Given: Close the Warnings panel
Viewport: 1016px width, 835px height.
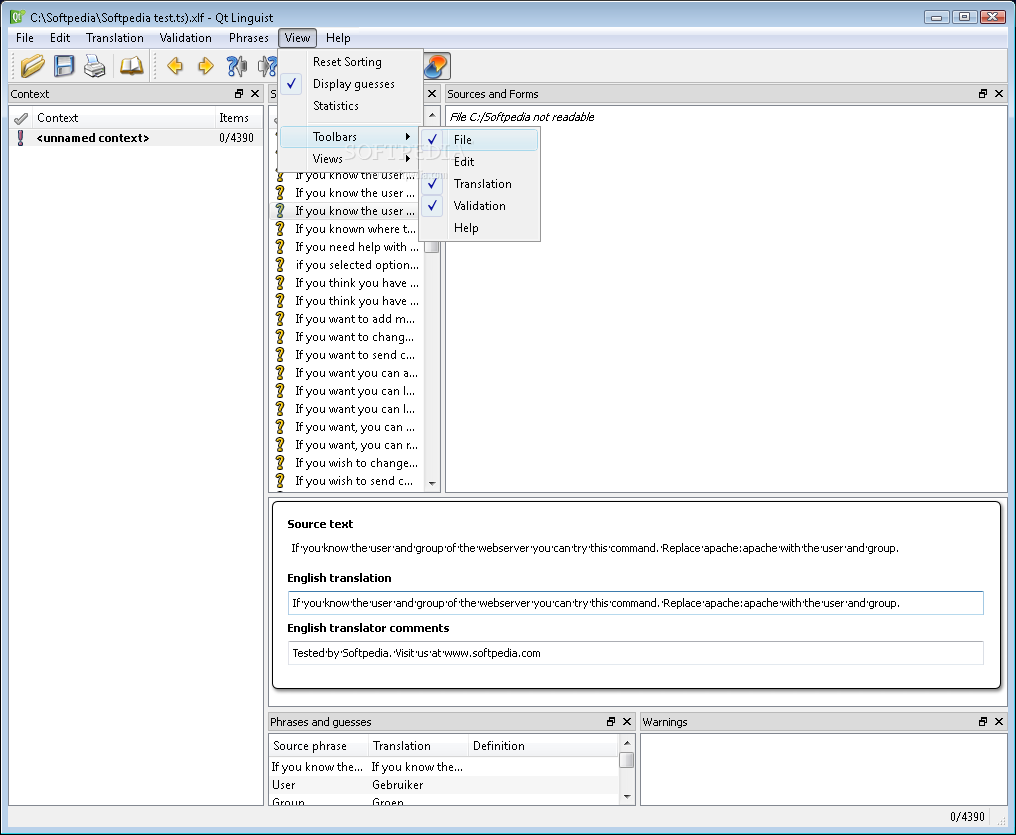Looking at the screenshot, I should [999, 721].
